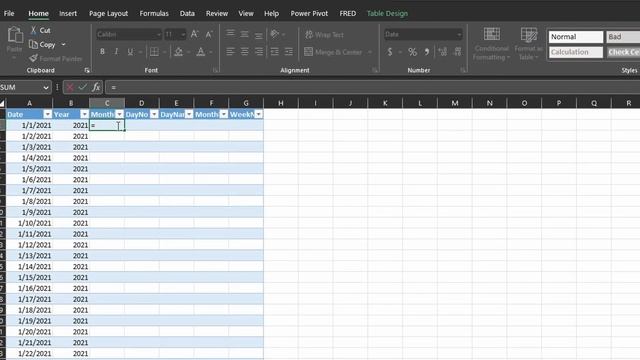Apply percent style icon
The image size is (640, 360).
[x=413, y=52]
